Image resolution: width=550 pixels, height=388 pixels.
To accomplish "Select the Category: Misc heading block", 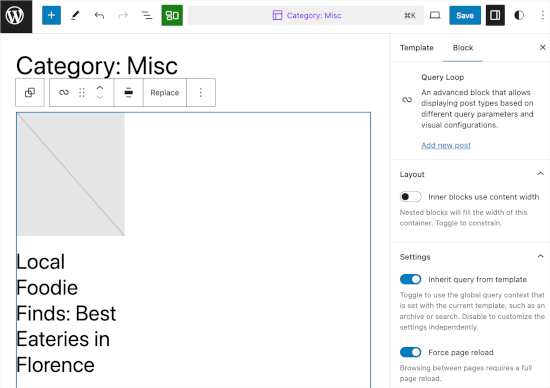I will pos(97,66).
